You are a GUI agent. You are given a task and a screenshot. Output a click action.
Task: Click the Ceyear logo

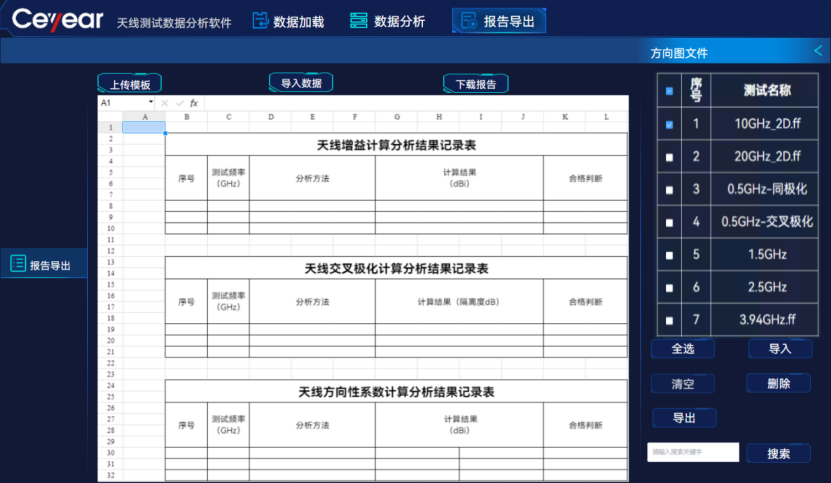click(x=57, y=20)
